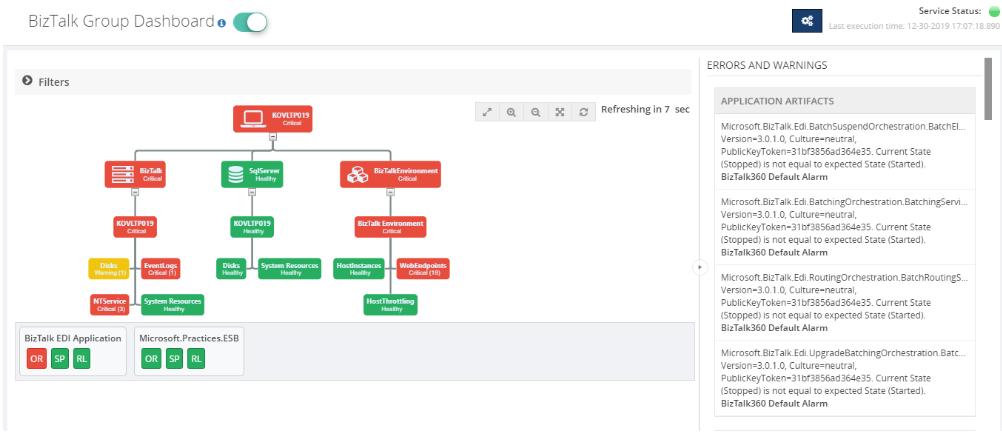The width and height of the screenshot is (1002, 436).
Task: Open the UpgradeBatchingOrchestration error entry
Action: (x=845, y=378)
